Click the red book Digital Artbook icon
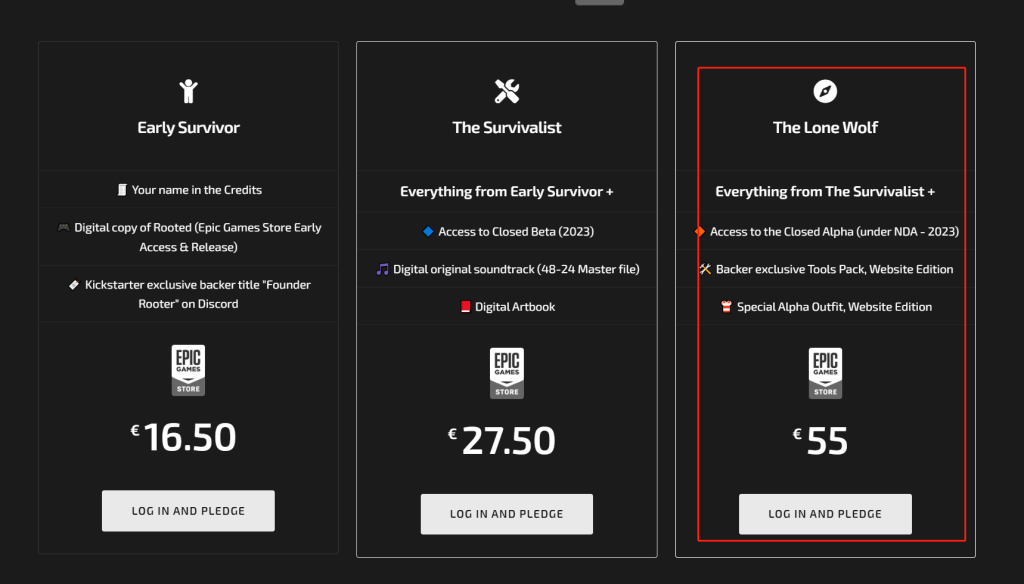Image resolution: width=1024 pixels, height=584 pixels. coord(465,307)
